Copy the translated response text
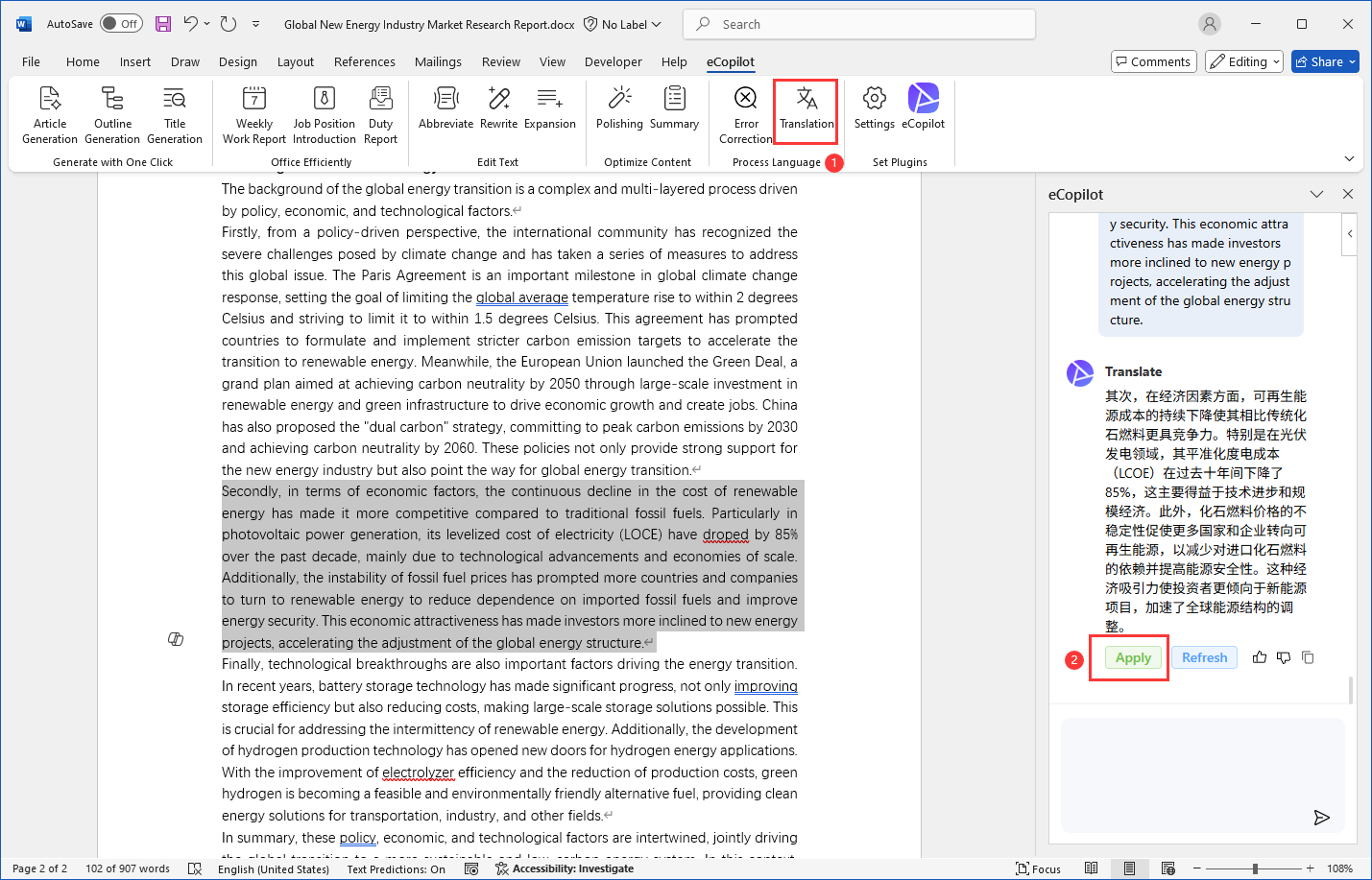Viewport: 1372px width, 880px height. [x=1308, y=657]
